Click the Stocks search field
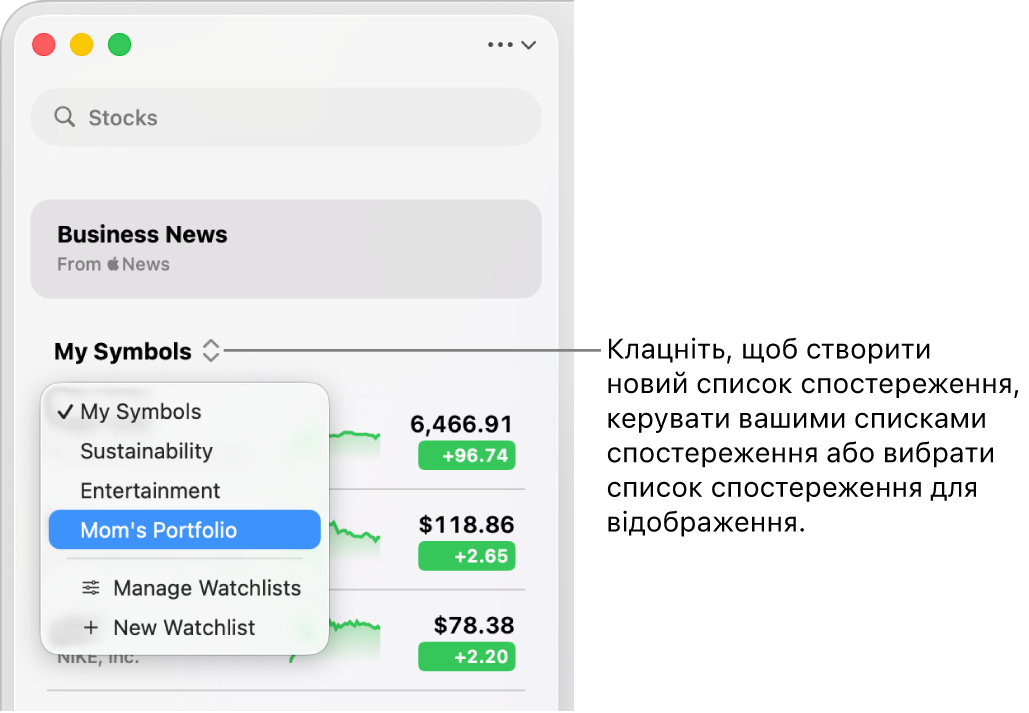Viewport: 1029px width, 713px height. click(286, 118)
